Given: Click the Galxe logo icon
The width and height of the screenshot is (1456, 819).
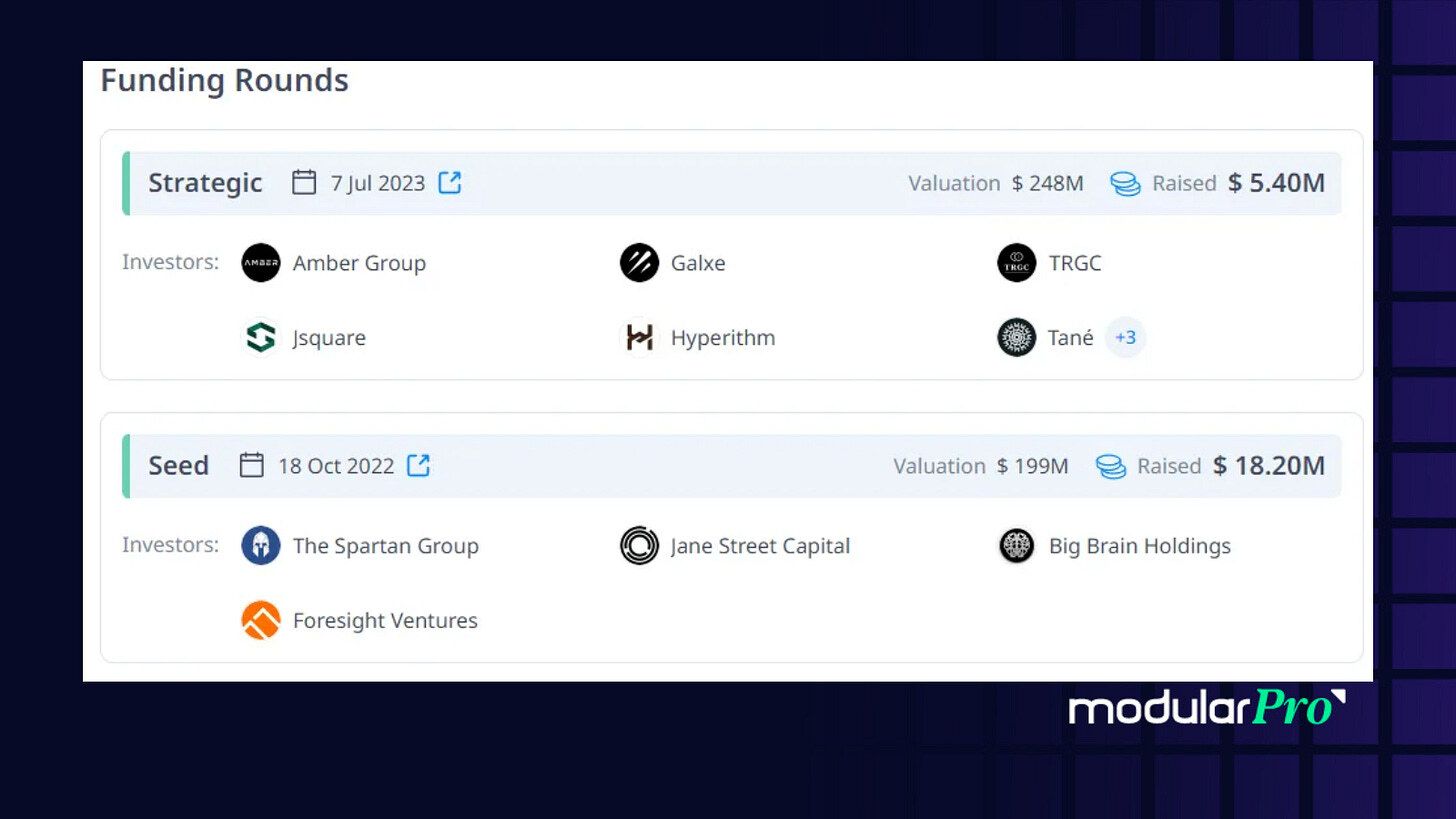Looking at the screenshot, I should (x=639, y=263).
